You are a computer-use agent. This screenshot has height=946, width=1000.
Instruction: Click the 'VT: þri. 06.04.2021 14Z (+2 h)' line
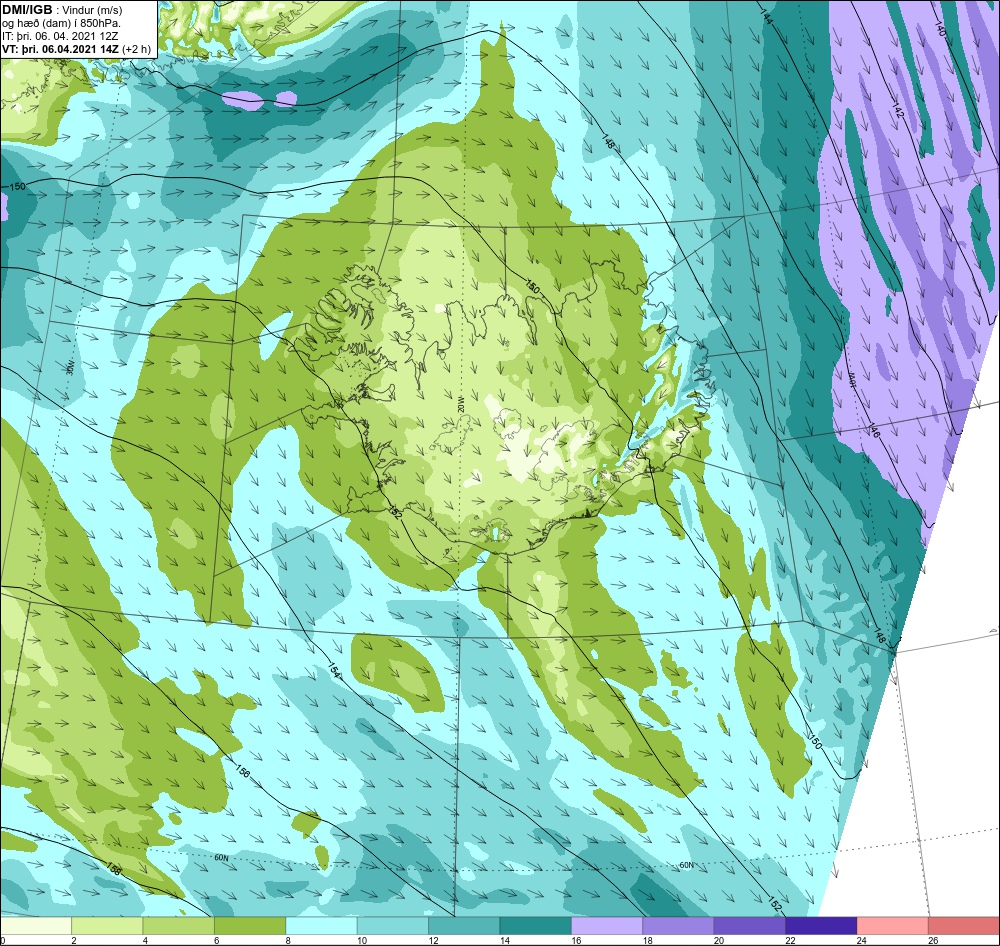click(x=77, y=49)
